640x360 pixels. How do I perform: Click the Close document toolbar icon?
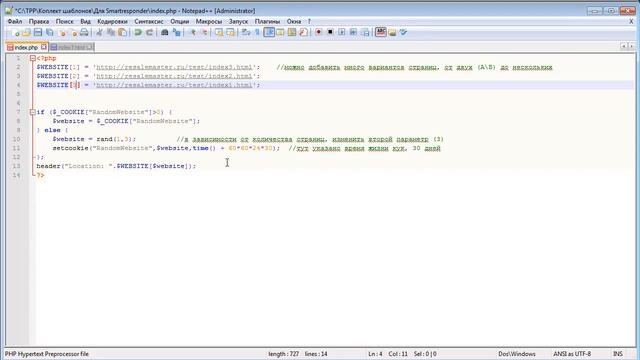[62, 32]
